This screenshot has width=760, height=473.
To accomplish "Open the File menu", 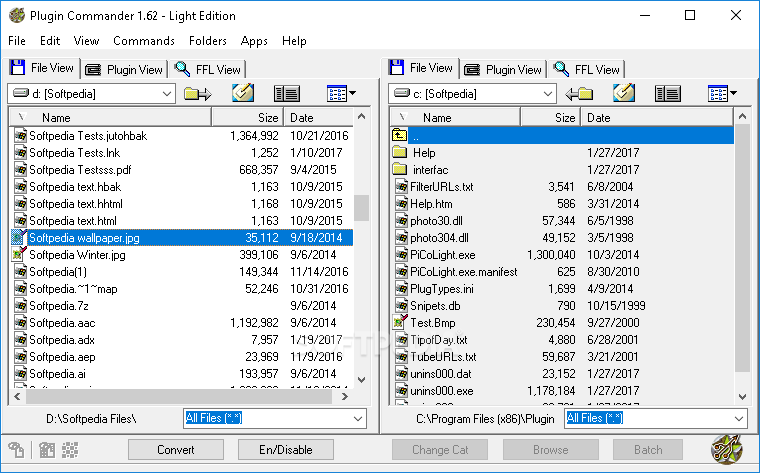I will pyautogui.click(x=17, y=41).
